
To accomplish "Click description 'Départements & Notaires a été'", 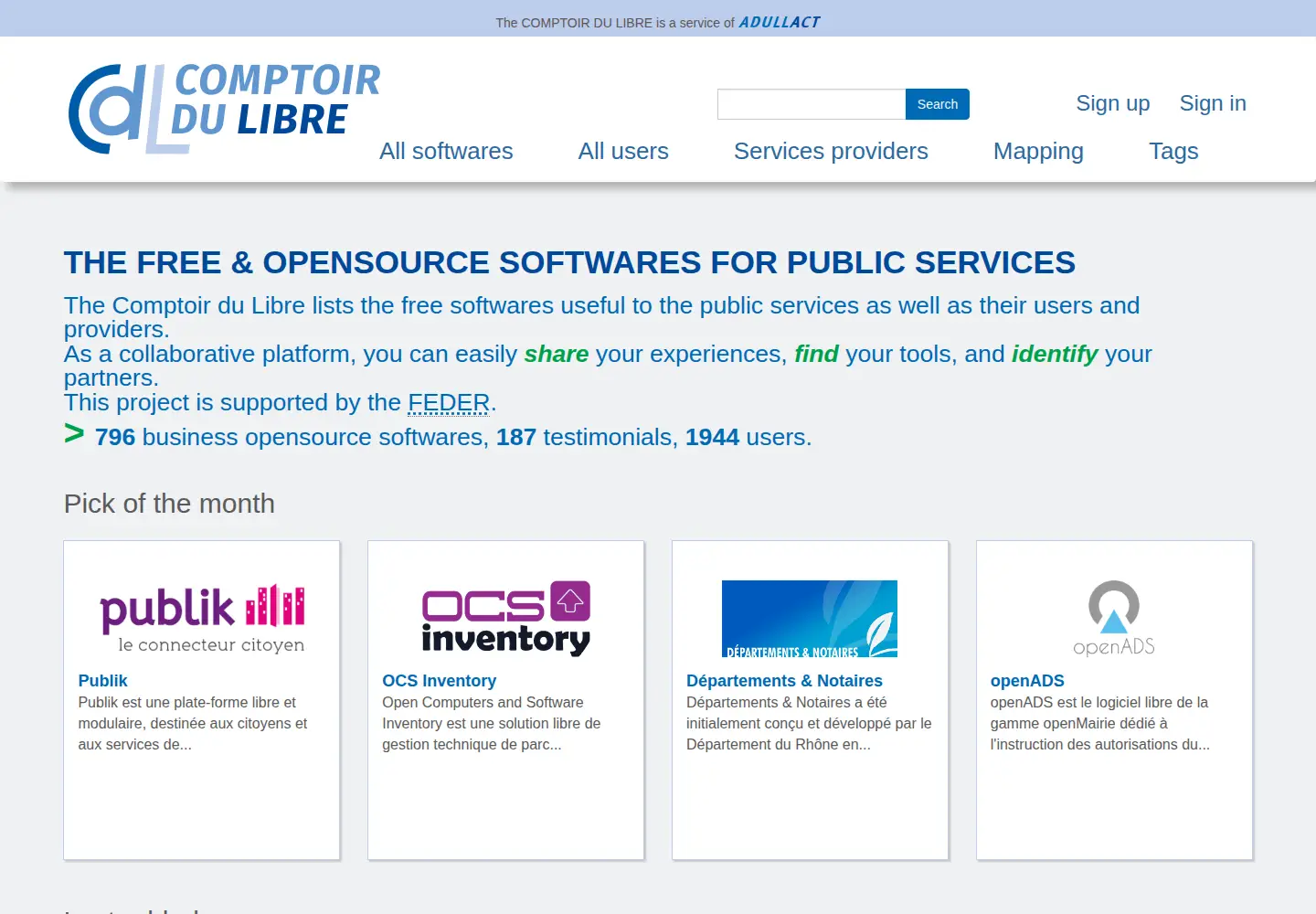I will tap(787, 702).
